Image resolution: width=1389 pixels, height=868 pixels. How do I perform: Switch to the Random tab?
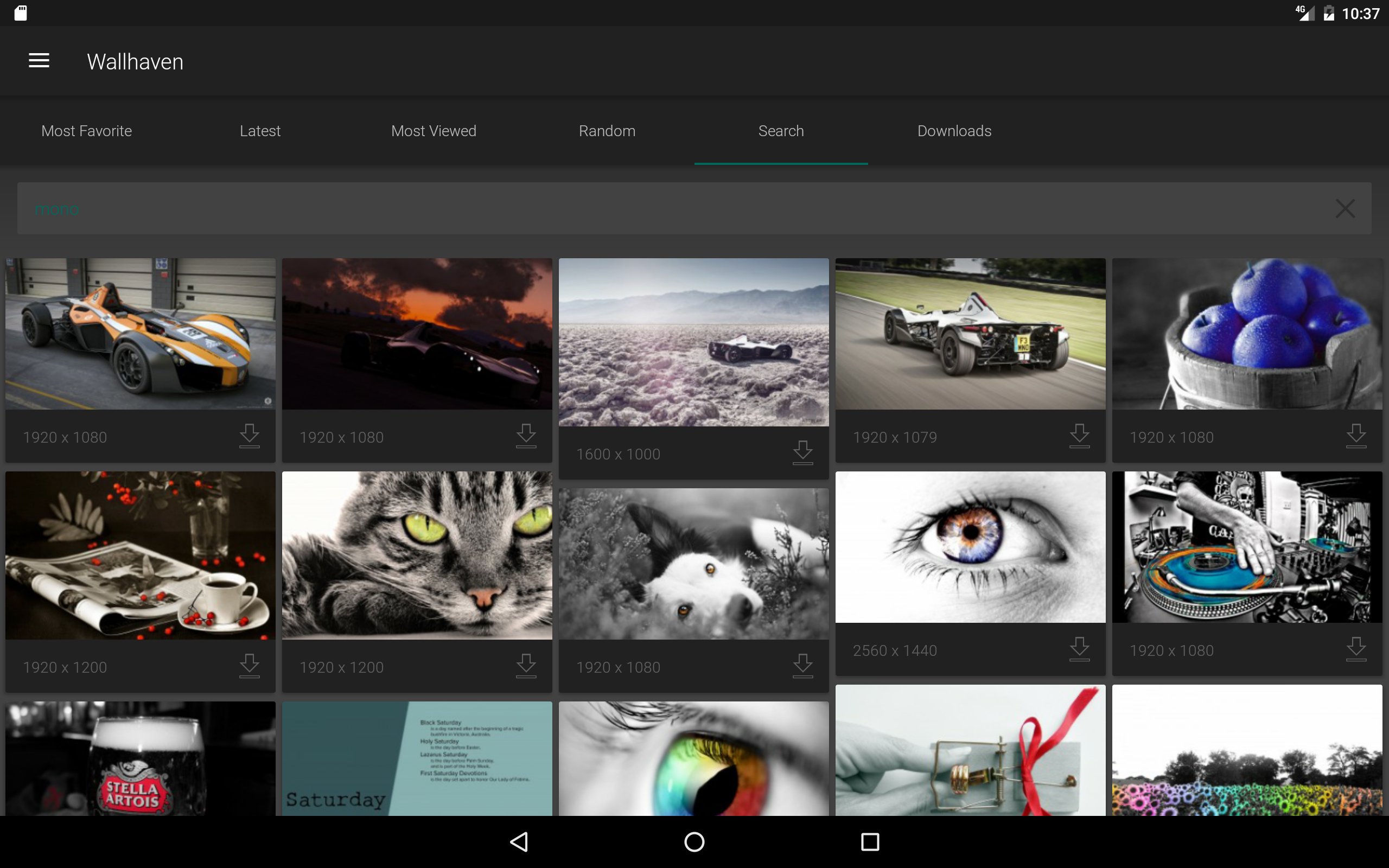click(607, 131)
